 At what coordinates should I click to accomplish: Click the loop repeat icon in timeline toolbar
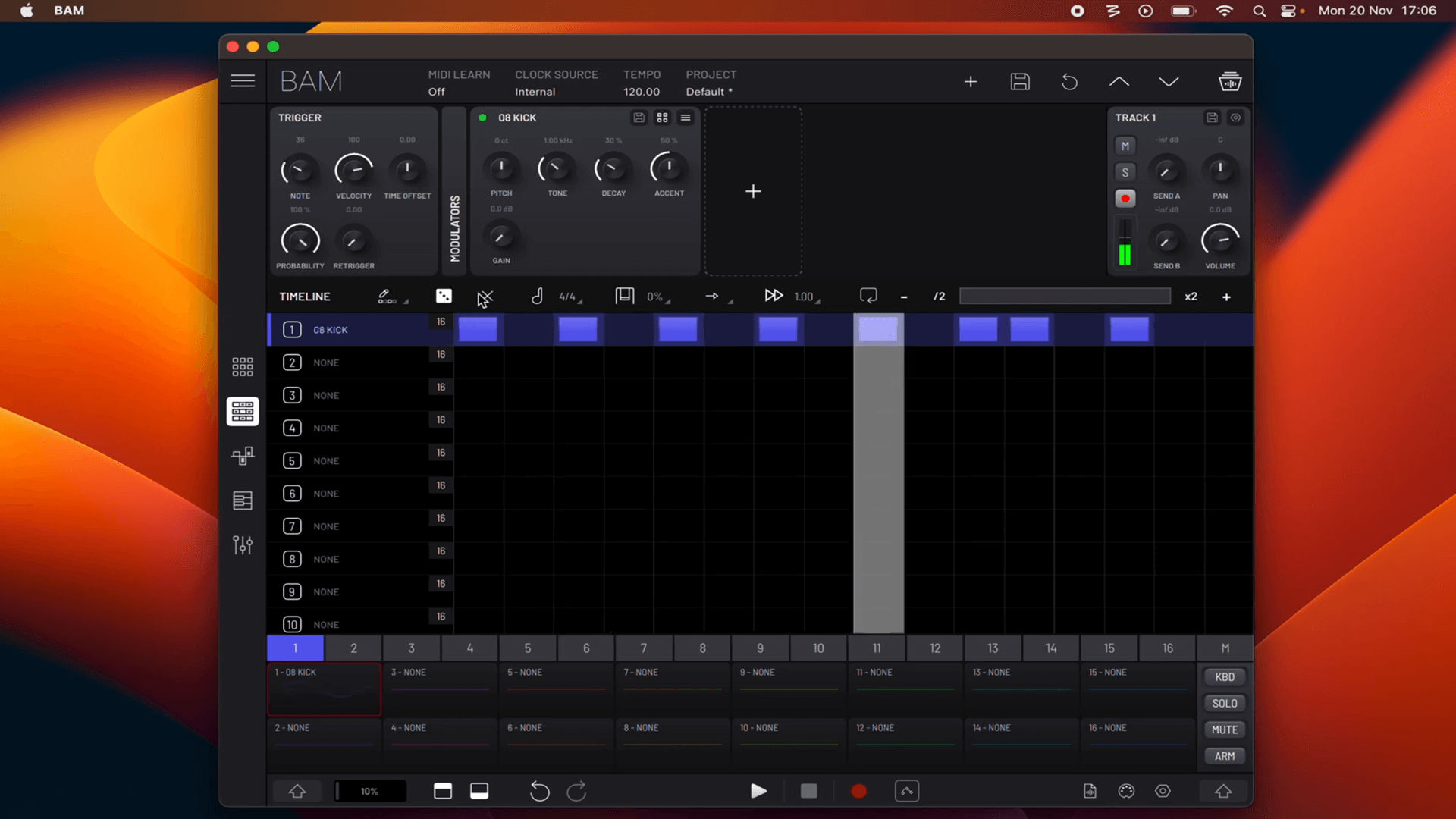[868, 295]
